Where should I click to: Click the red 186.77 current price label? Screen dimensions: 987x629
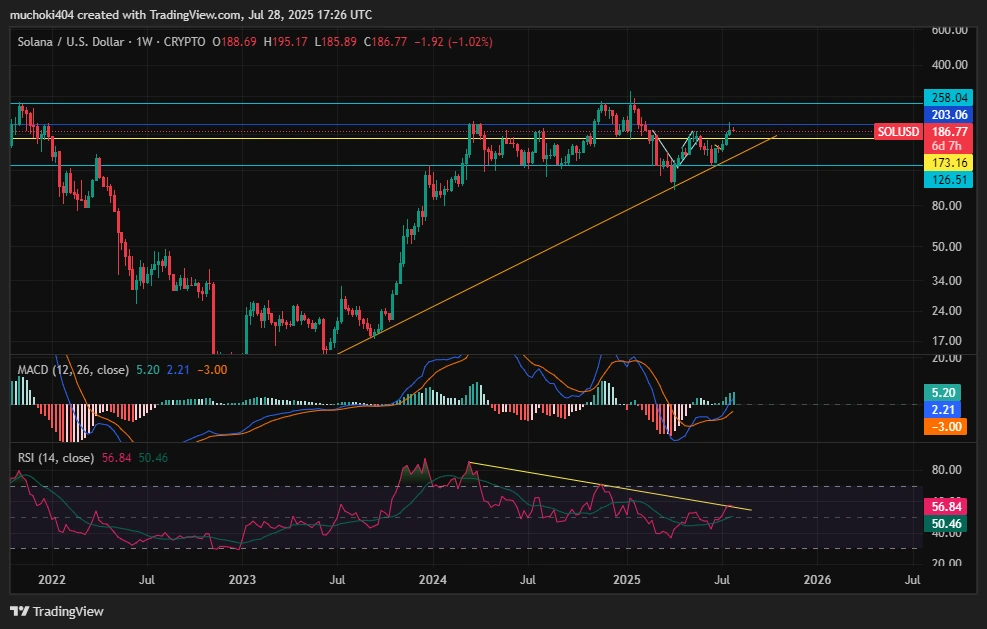(949, 132)
